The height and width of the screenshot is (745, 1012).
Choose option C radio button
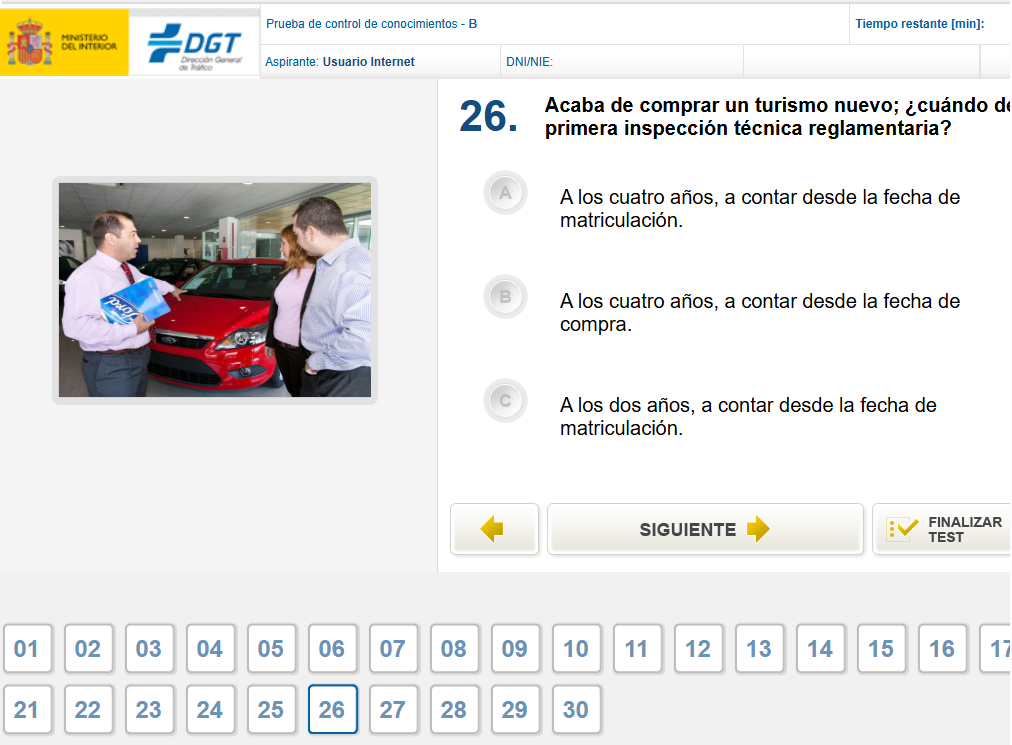(x=505, y=401)
